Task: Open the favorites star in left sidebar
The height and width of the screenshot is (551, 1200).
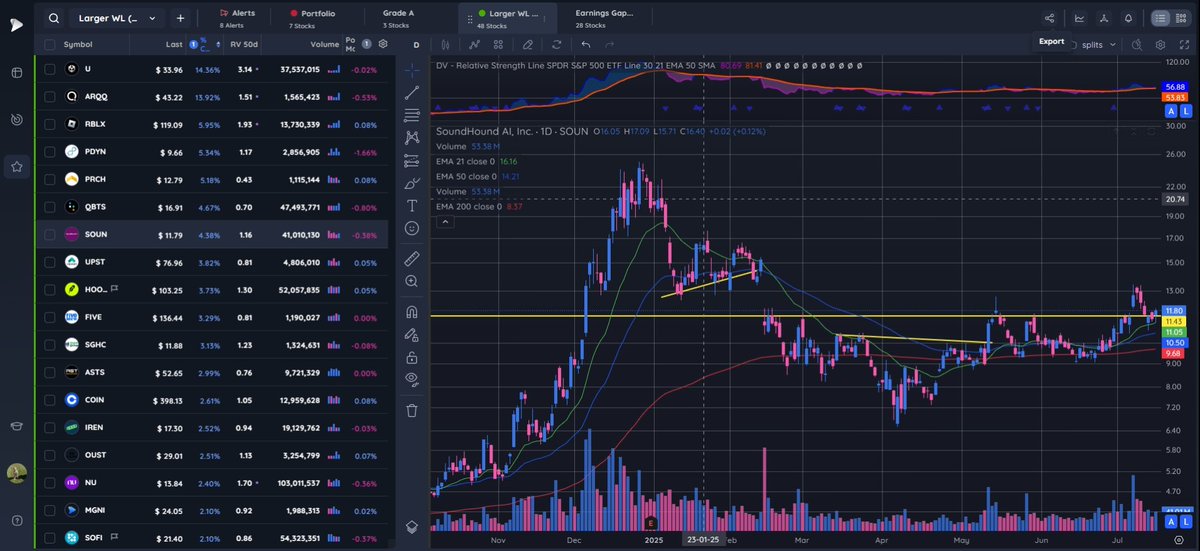Action: (x=17, y=167)
